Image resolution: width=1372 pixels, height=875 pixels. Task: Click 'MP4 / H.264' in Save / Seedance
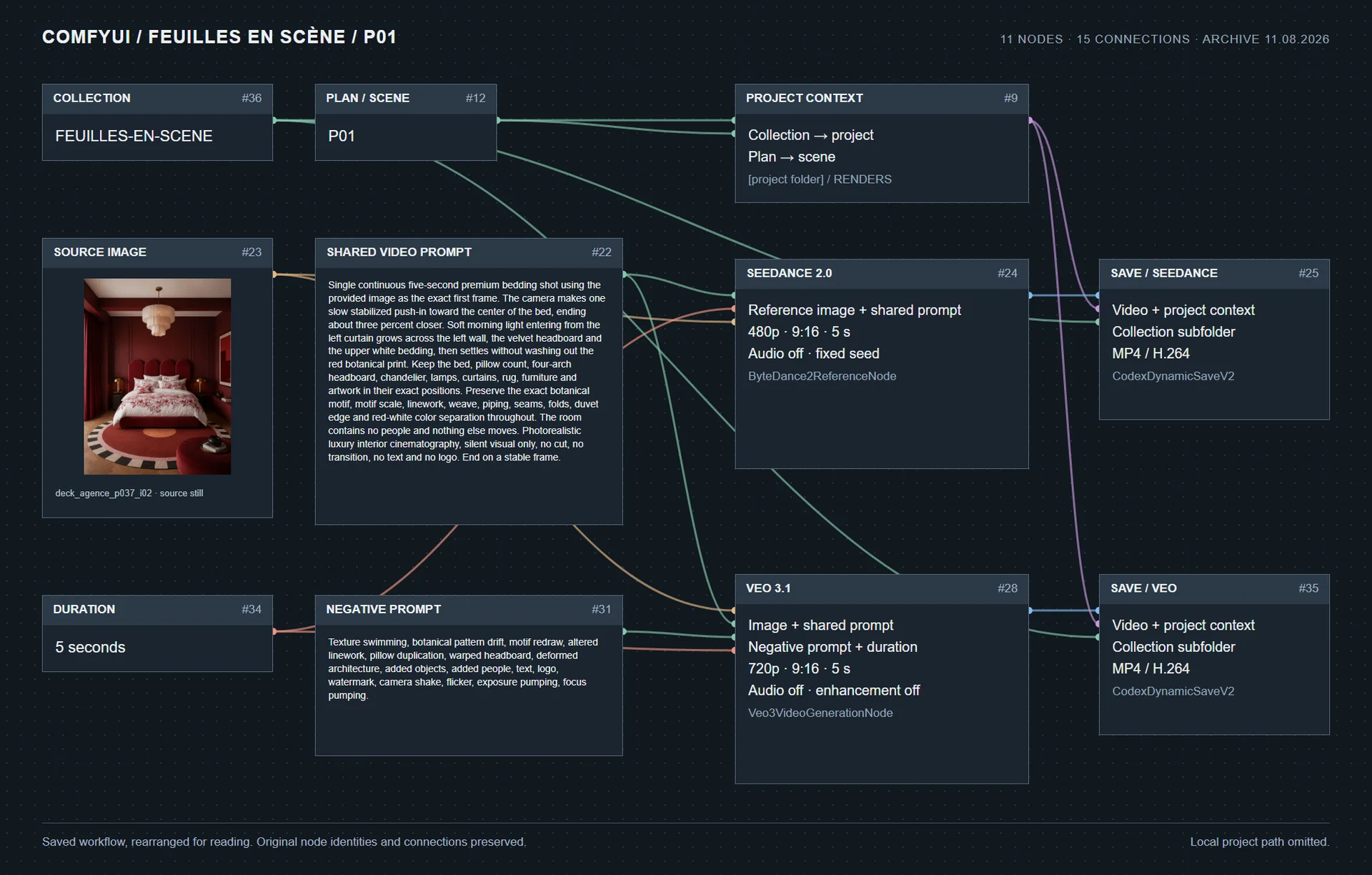1150,354
